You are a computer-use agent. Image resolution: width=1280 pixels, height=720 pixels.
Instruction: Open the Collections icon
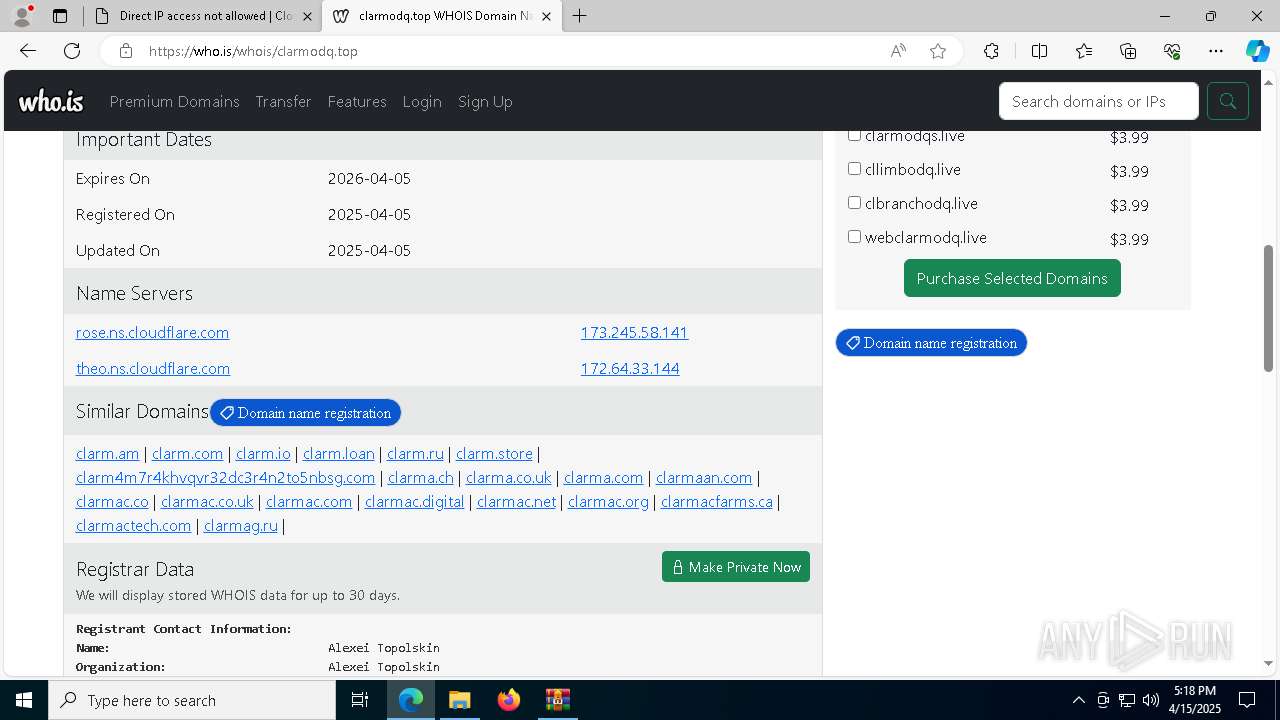coord(1128,51)
